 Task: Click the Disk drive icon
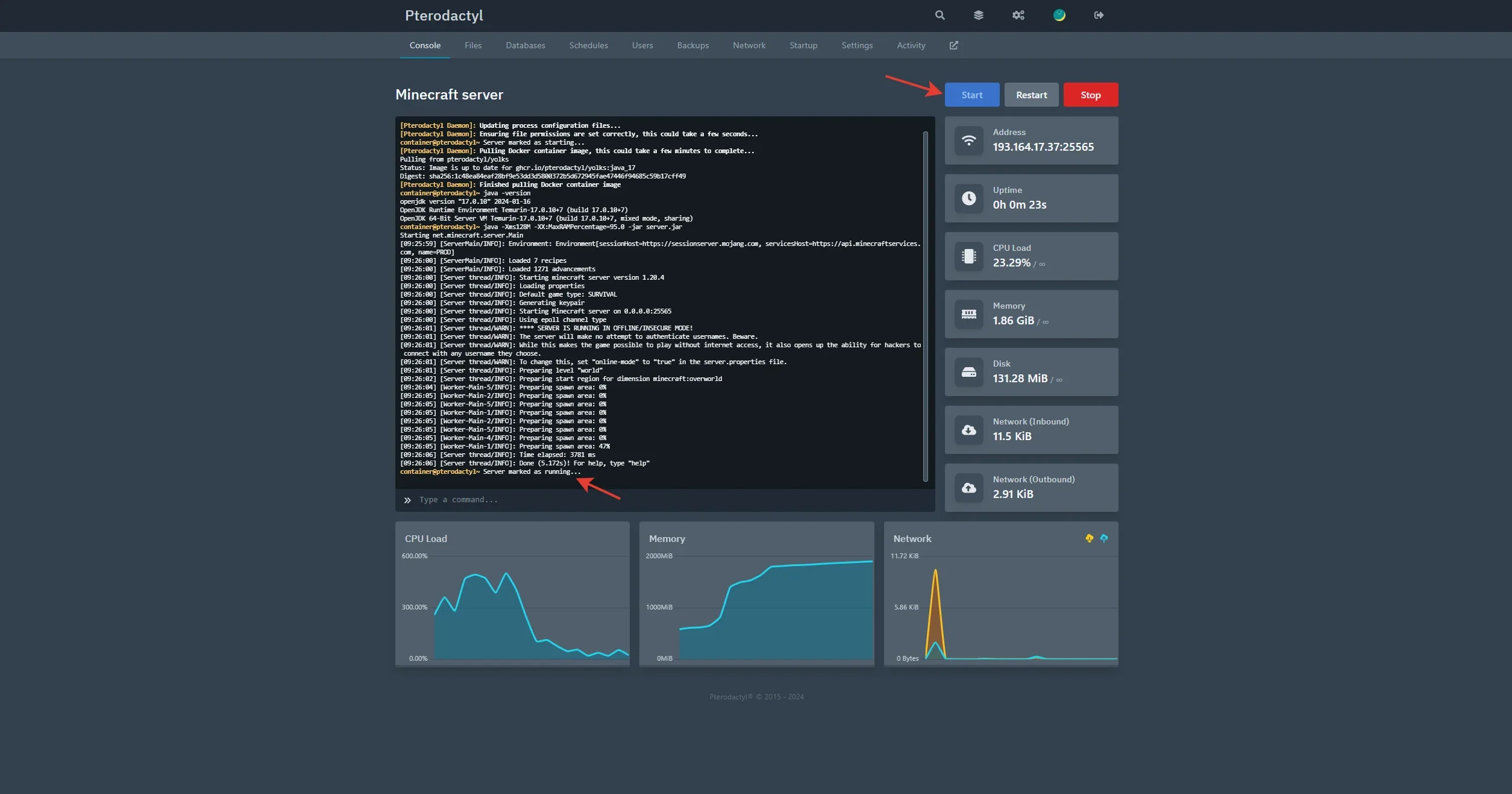point(968,372)
